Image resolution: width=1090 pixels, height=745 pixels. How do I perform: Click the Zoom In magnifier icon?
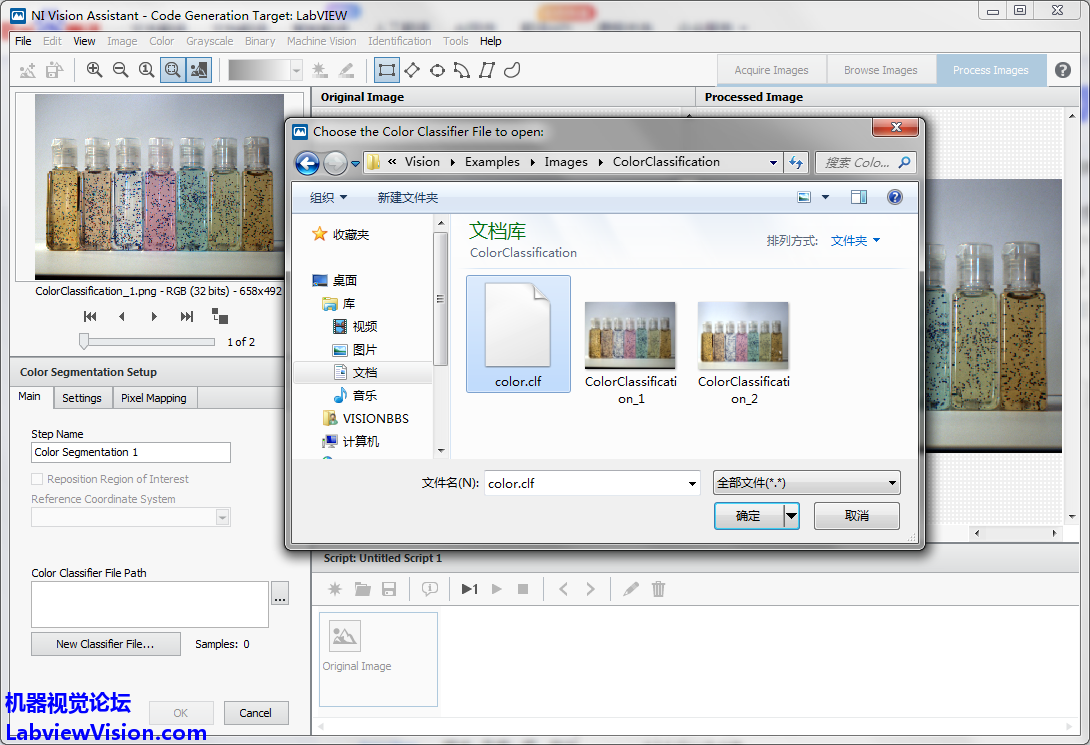94,70
